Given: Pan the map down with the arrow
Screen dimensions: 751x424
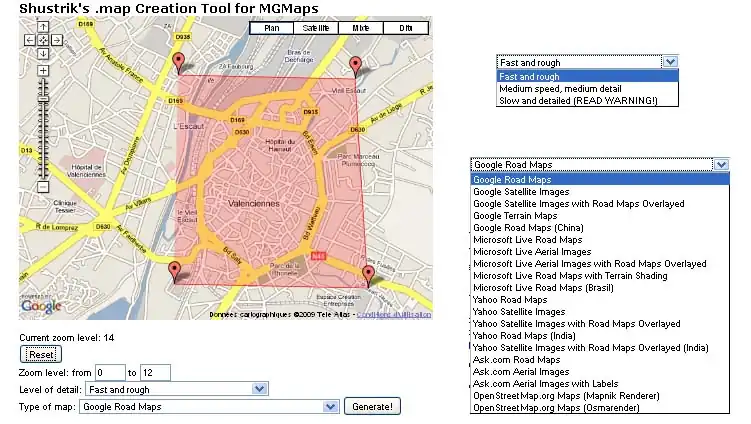Looking at the screenshot, I should point(43,54).
